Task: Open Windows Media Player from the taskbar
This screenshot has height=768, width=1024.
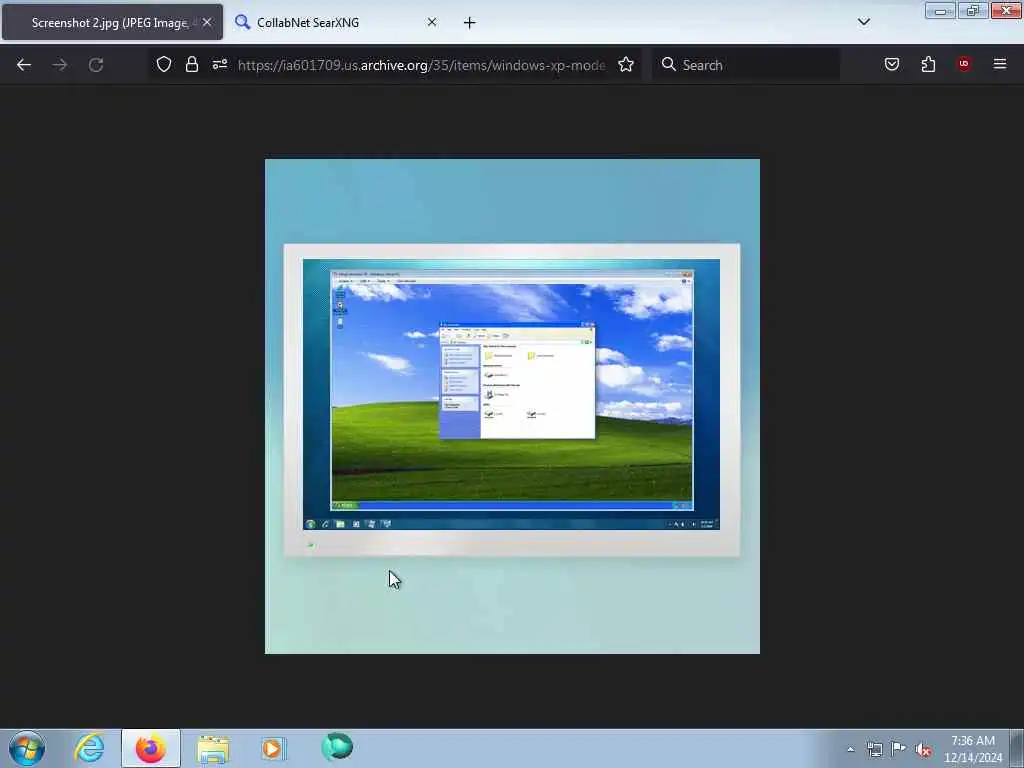Action: 273,748
